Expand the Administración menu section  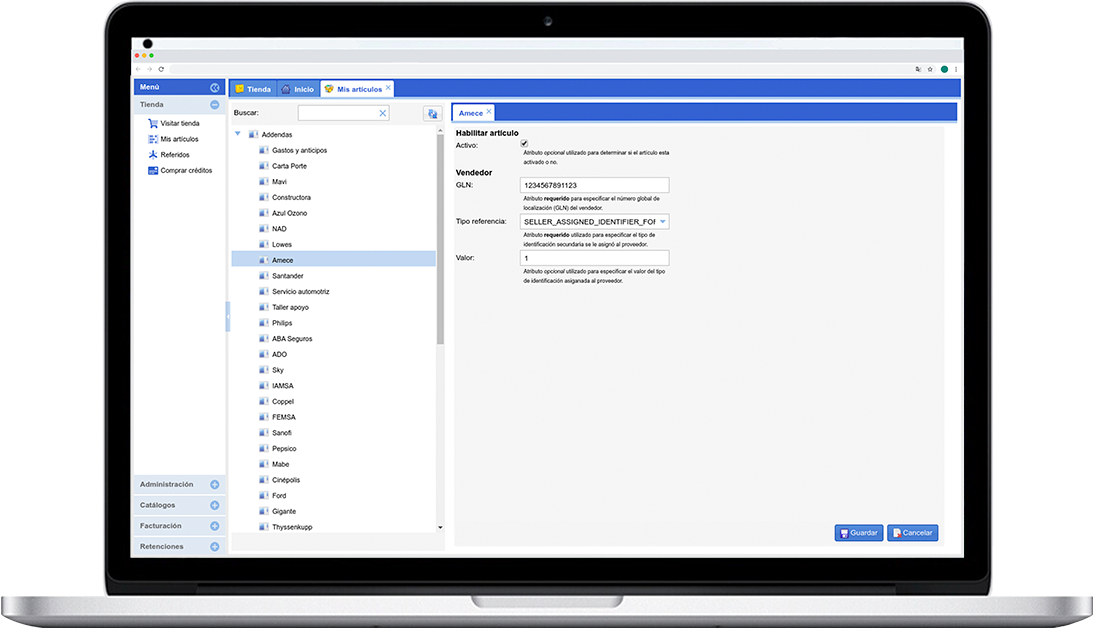(x=214, y=485)
